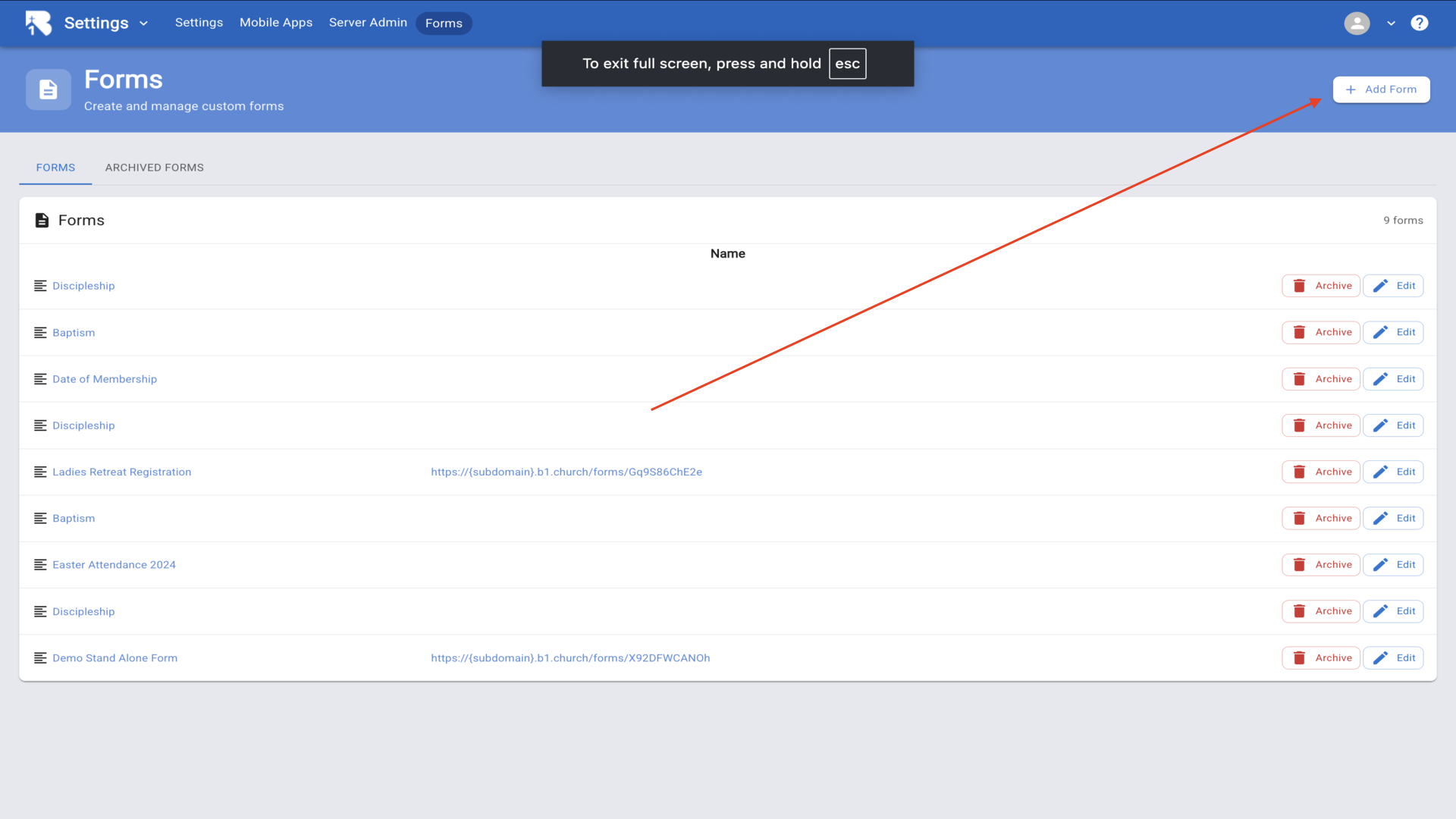The width and height of the screenshot is (1456, 819).
Task: Archive the Easter Attendance 2024 form
Action: (x=1320, y=565)
